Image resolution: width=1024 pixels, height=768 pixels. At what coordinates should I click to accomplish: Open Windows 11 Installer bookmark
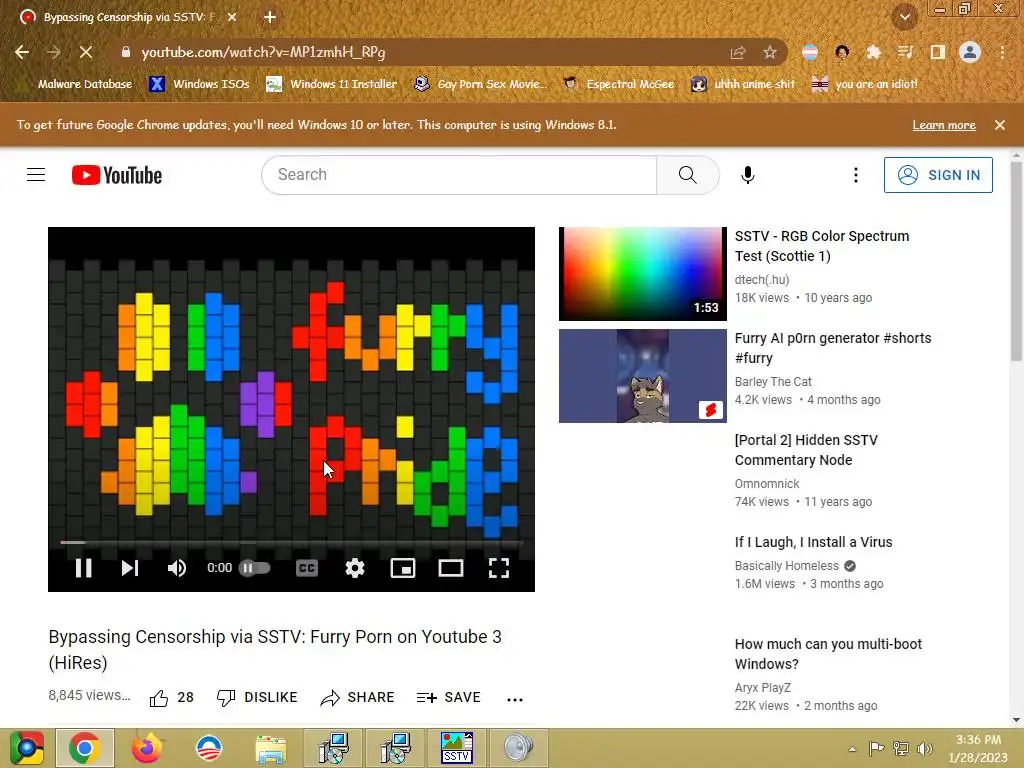point(332,84)
